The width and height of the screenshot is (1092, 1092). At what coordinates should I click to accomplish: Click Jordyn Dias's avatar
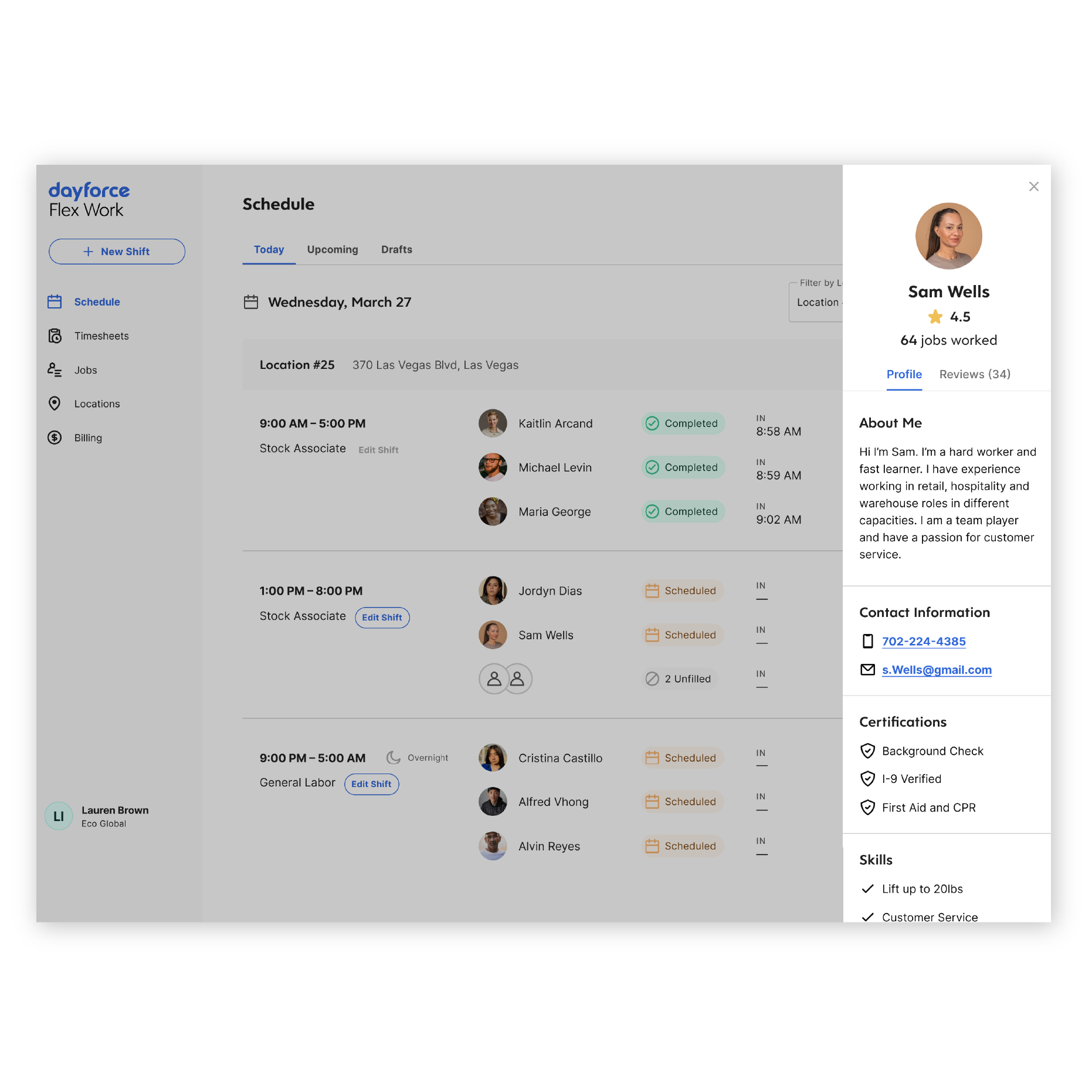click(493, 591)
